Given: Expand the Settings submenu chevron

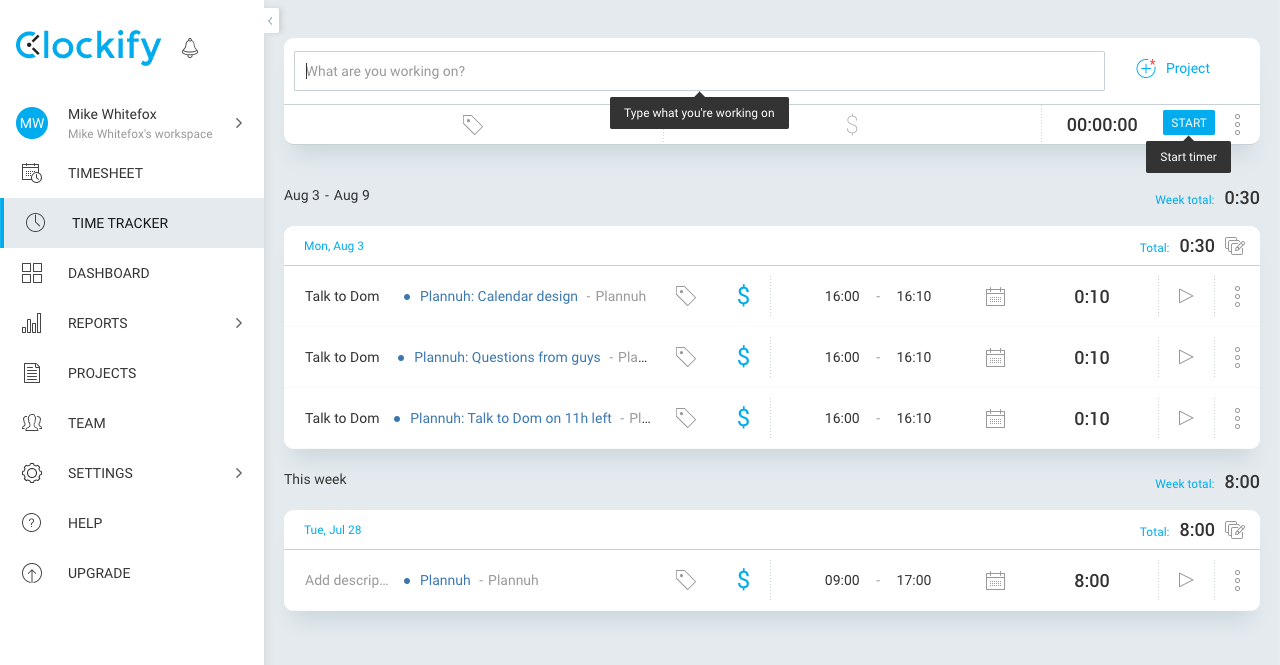Looking at the screenshot, I should (239, 473).
